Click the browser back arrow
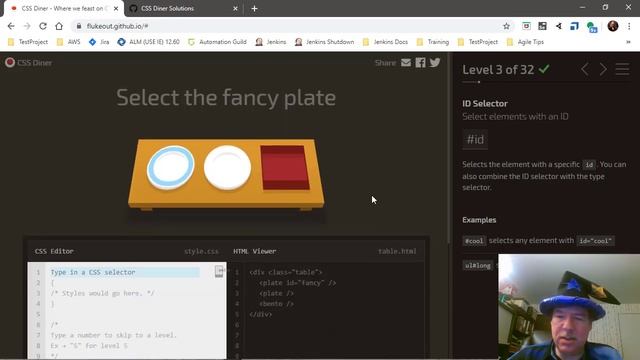The width and height of the screenshot is (640, 360). 11,26
